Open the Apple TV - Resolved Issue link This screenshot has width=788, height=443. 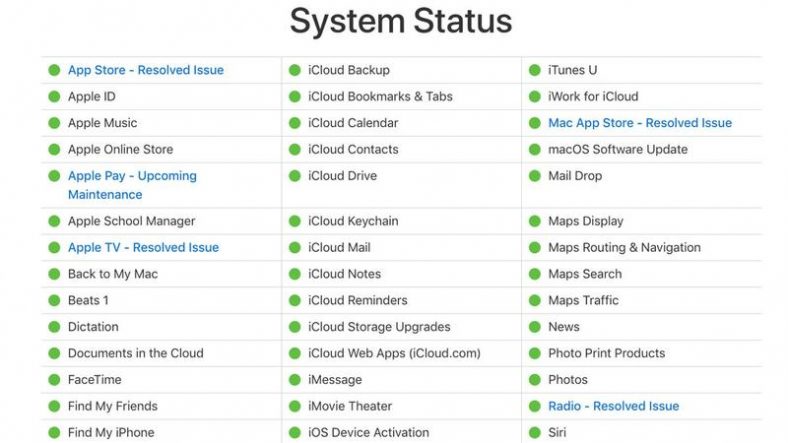pos(143,248)
